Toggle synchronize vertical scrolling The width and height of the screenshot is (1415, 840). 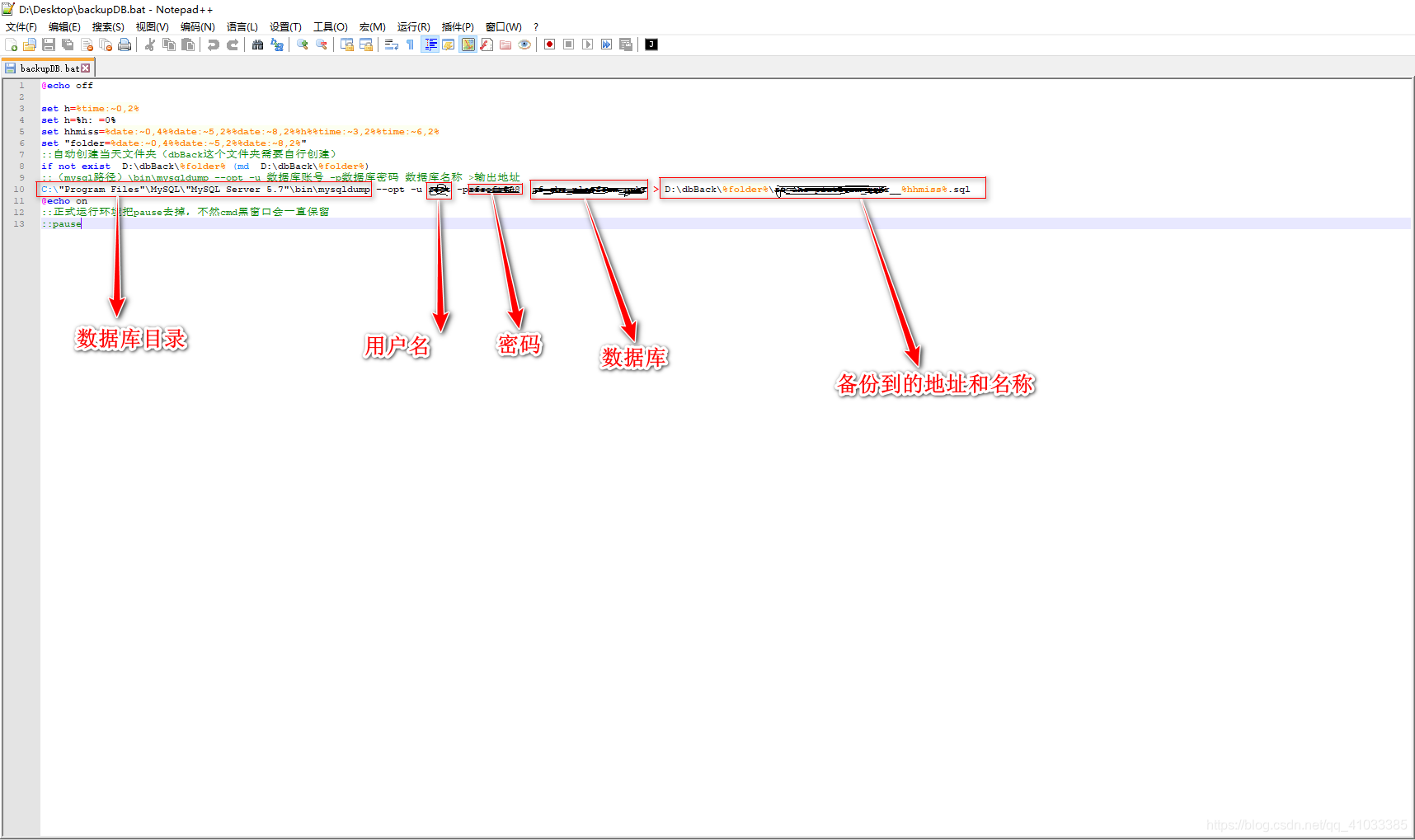[x=346, y=45]
